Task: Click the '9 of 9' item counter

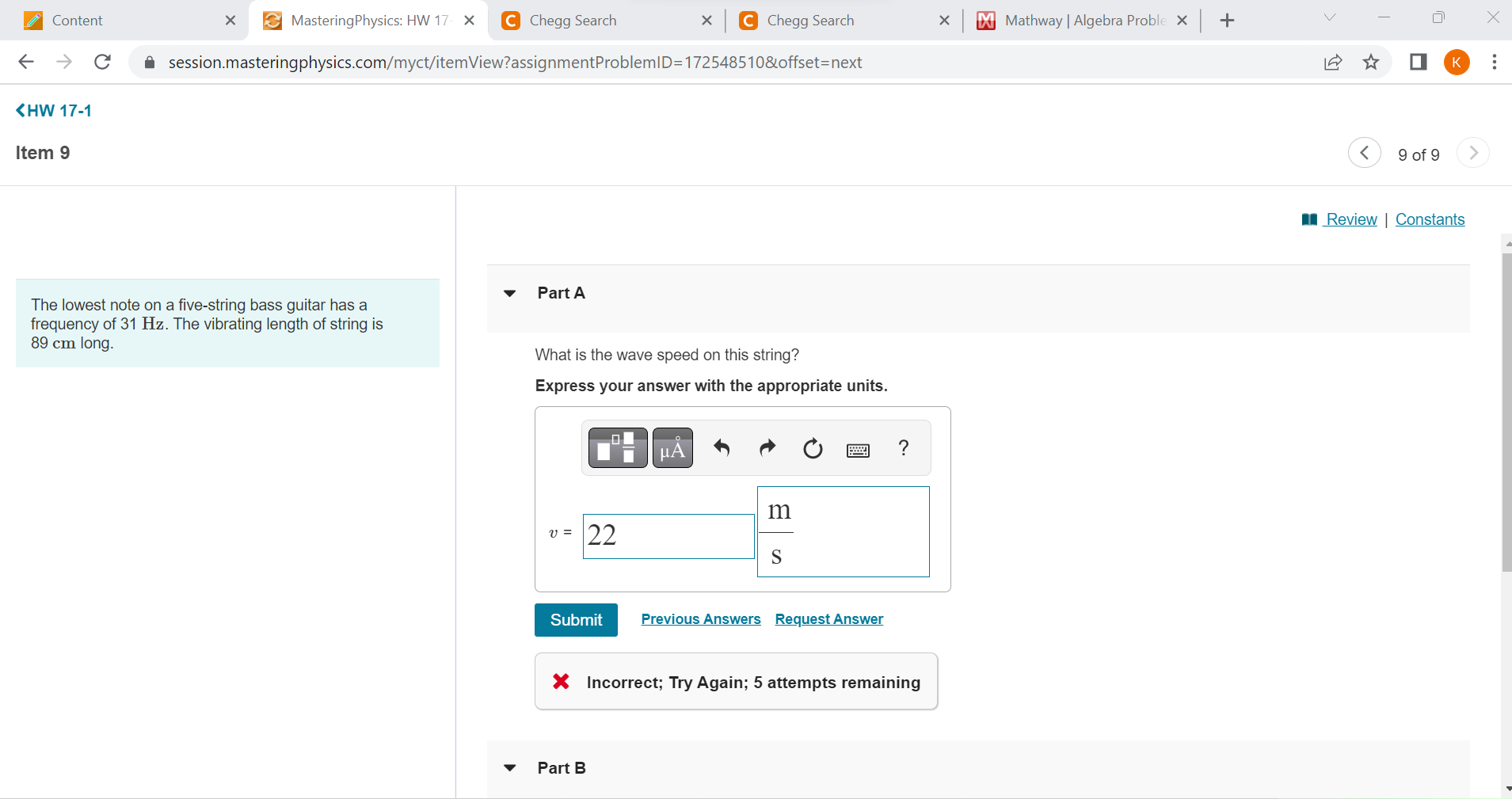Action: pos(1419,155)
